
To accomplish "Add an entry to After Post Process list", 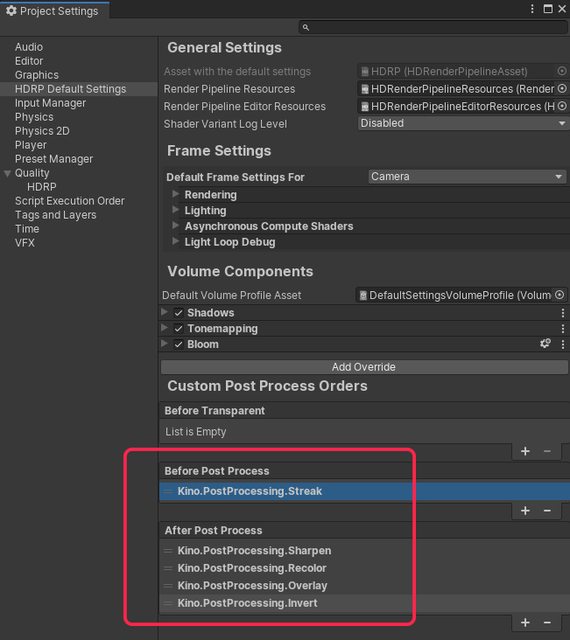I will (525, 622).
